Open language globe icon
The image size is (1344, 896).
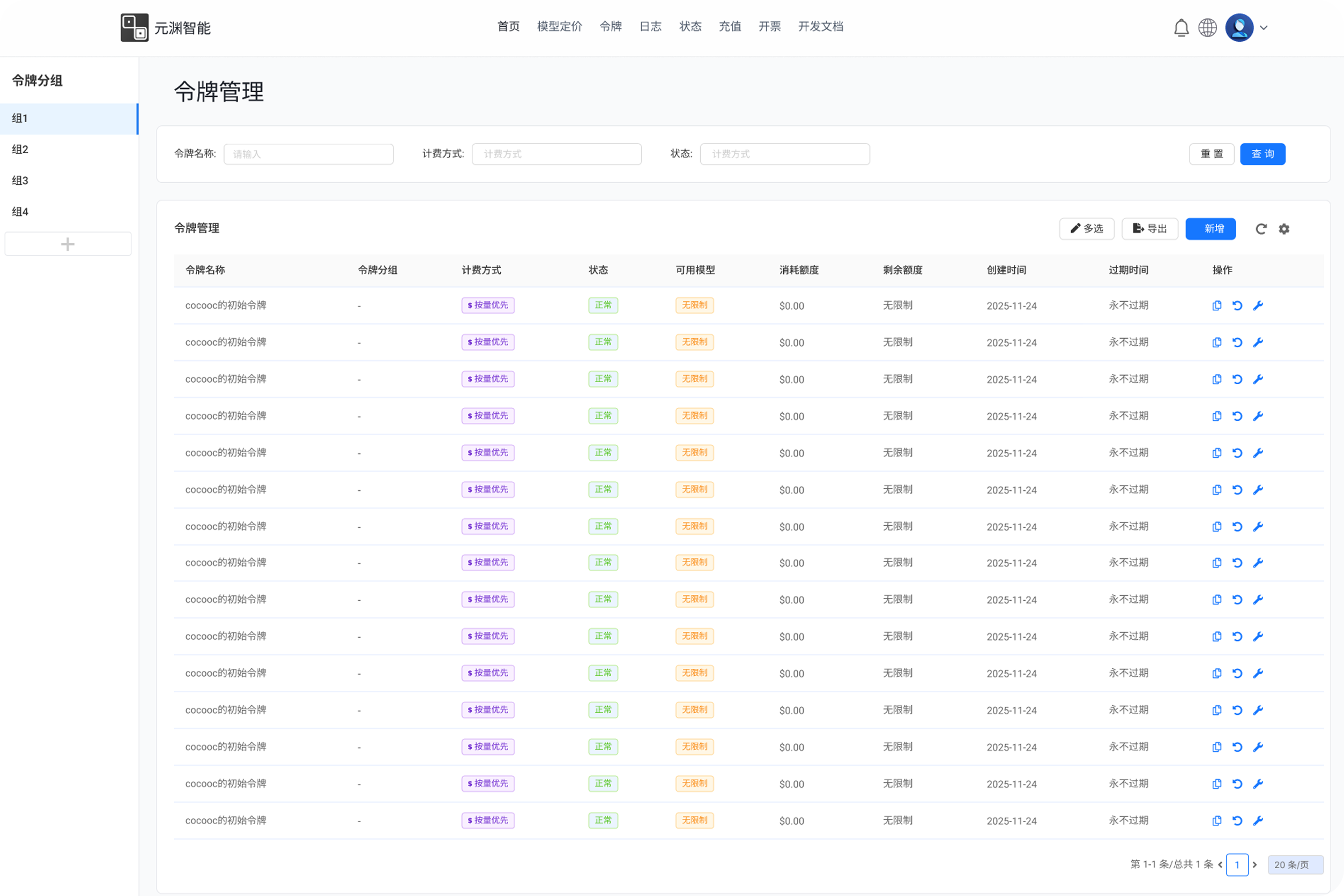[x=1207, y=27]
